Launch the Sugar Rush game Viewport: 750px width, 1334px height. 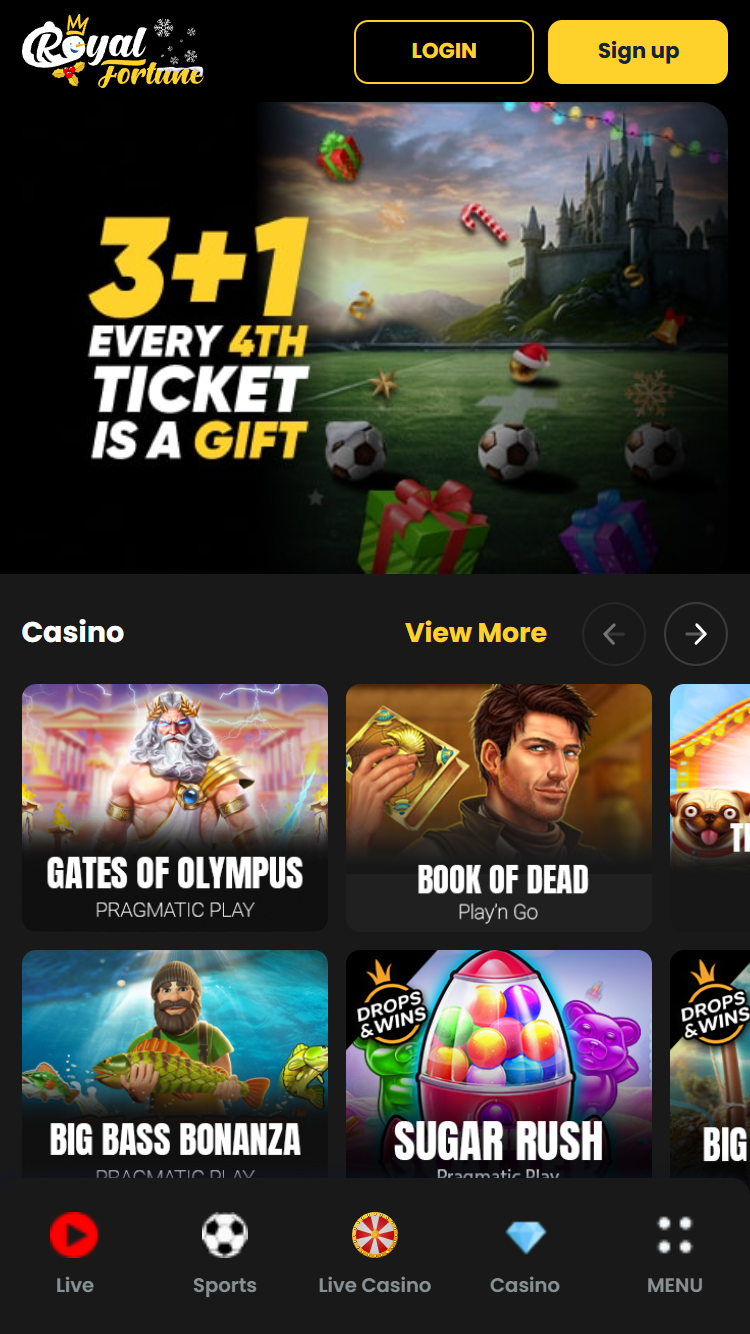499,1063
